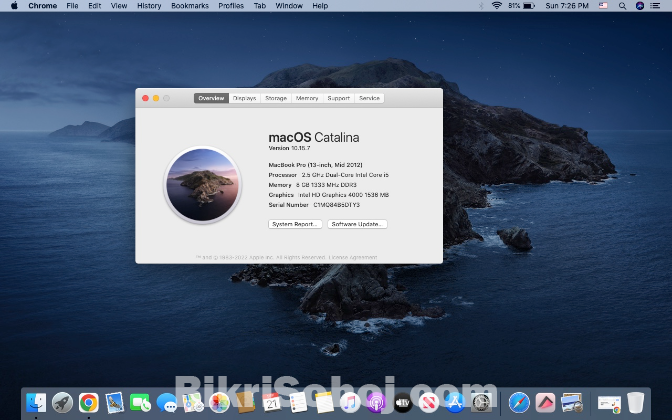Click the Wi-Fi status icon
The width and height of the screenshot is (672, 420).
tap(496, 6)
